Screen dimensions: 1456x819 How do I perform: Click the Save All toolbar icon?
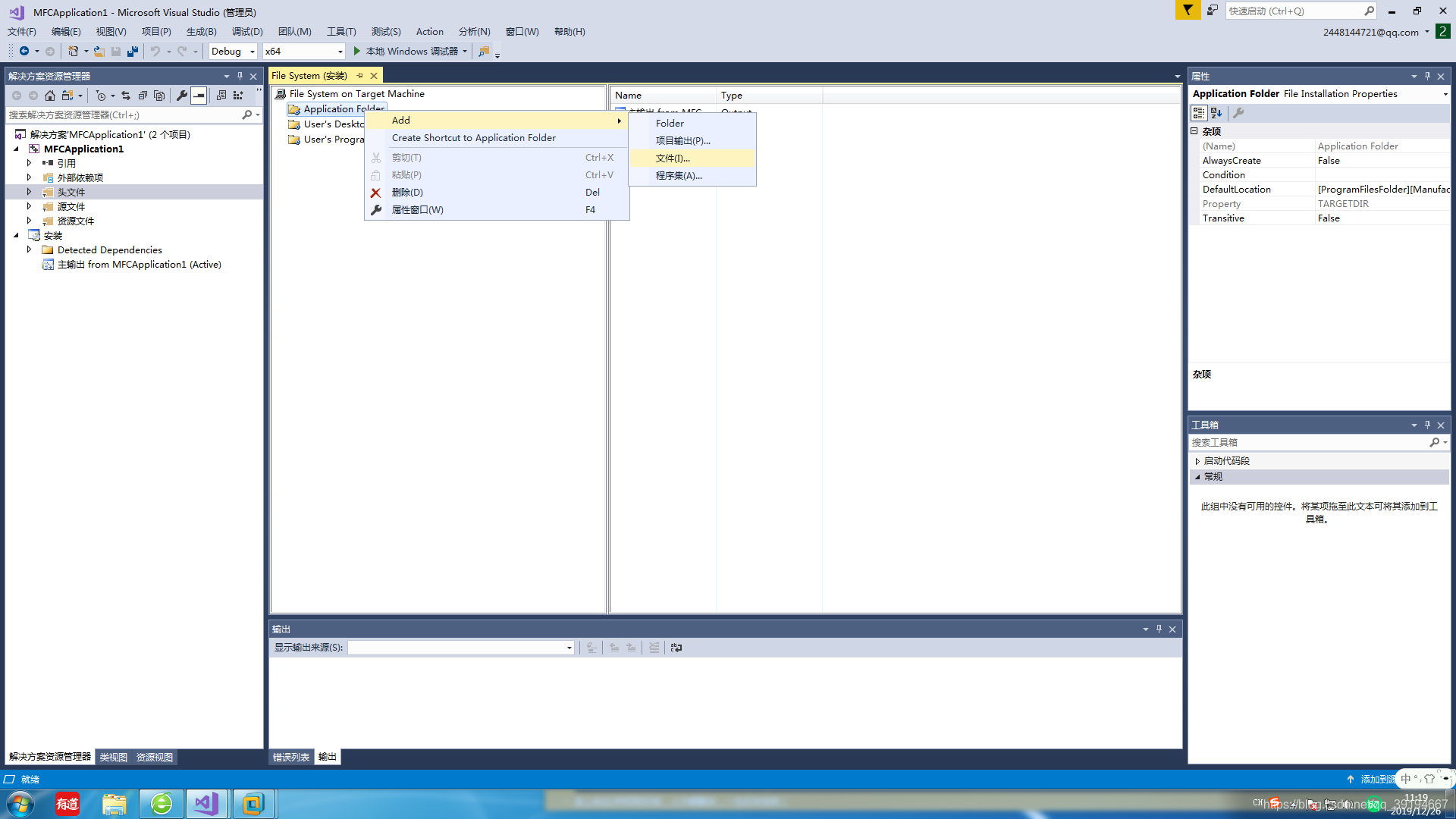(133, 52)
